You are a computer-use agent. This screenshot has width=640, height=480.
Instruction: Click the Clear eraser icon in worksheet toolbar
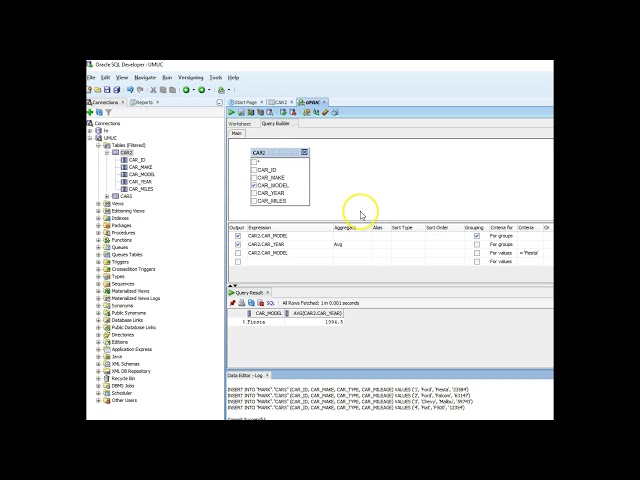coord(325,112)
